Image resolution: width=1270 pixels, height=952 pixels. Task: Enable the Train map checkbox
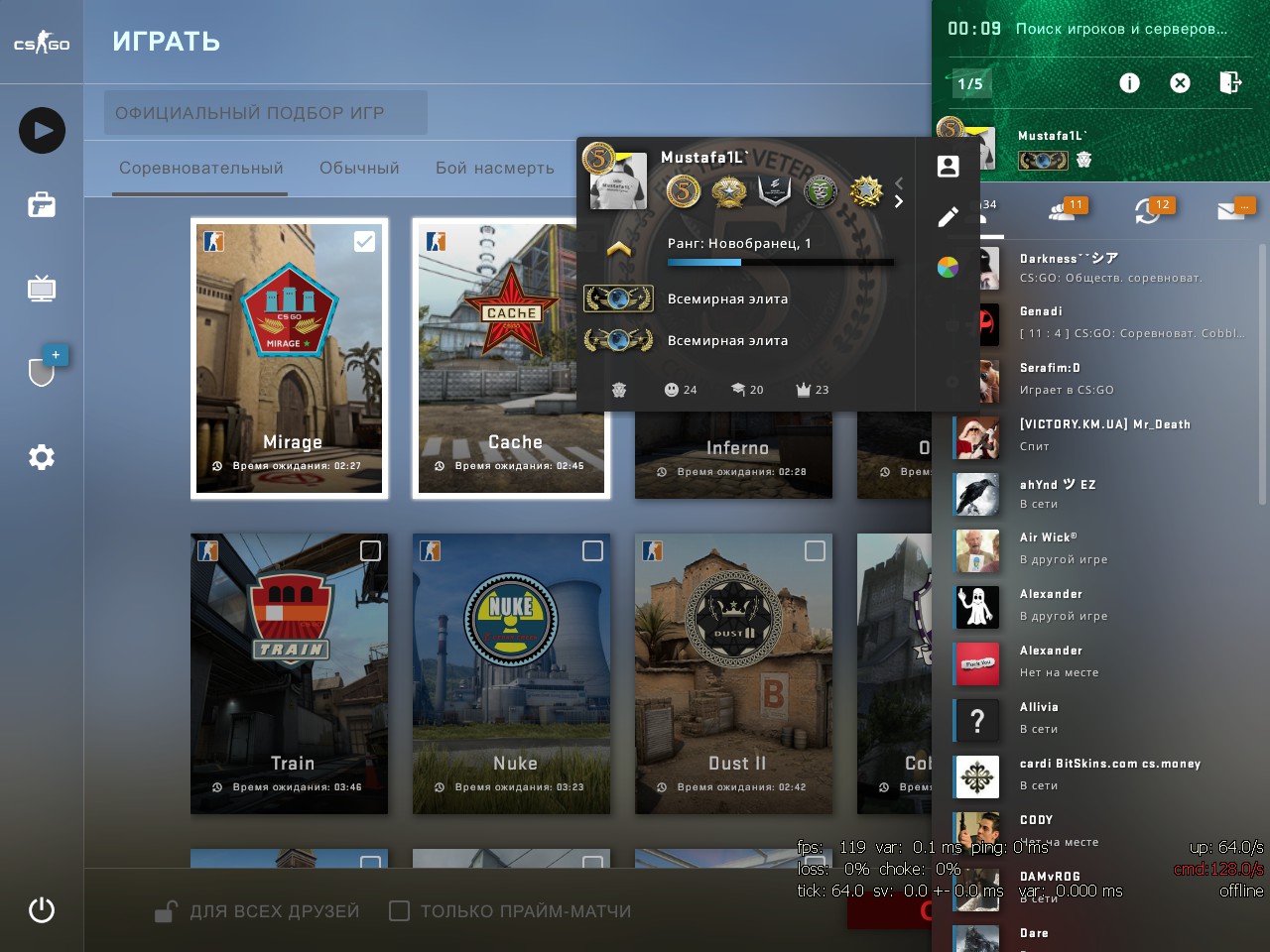pyautogui.click(x=370, y=550)
